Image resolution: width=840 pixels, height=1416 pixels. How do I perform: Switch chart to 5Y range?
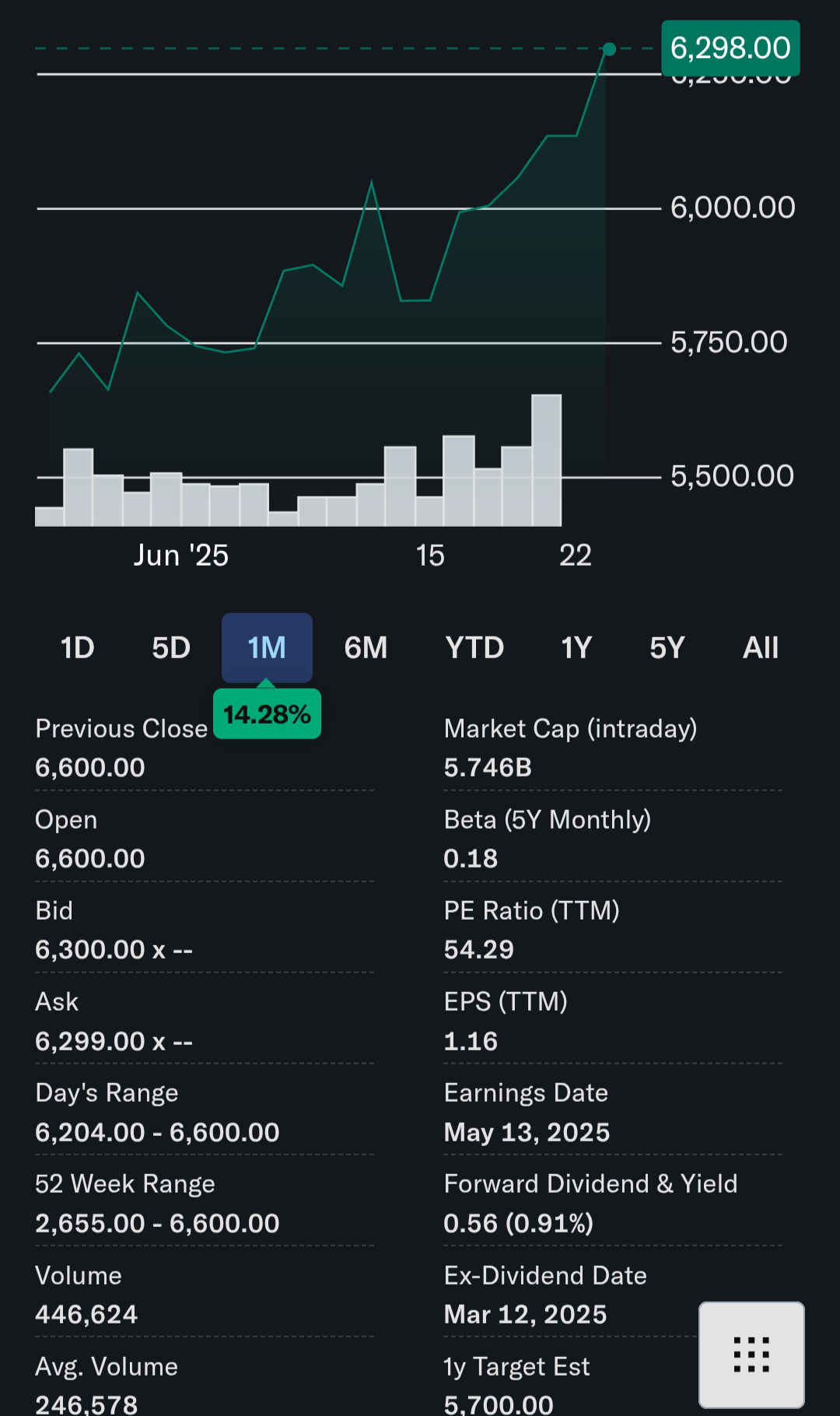pos(667,648)
